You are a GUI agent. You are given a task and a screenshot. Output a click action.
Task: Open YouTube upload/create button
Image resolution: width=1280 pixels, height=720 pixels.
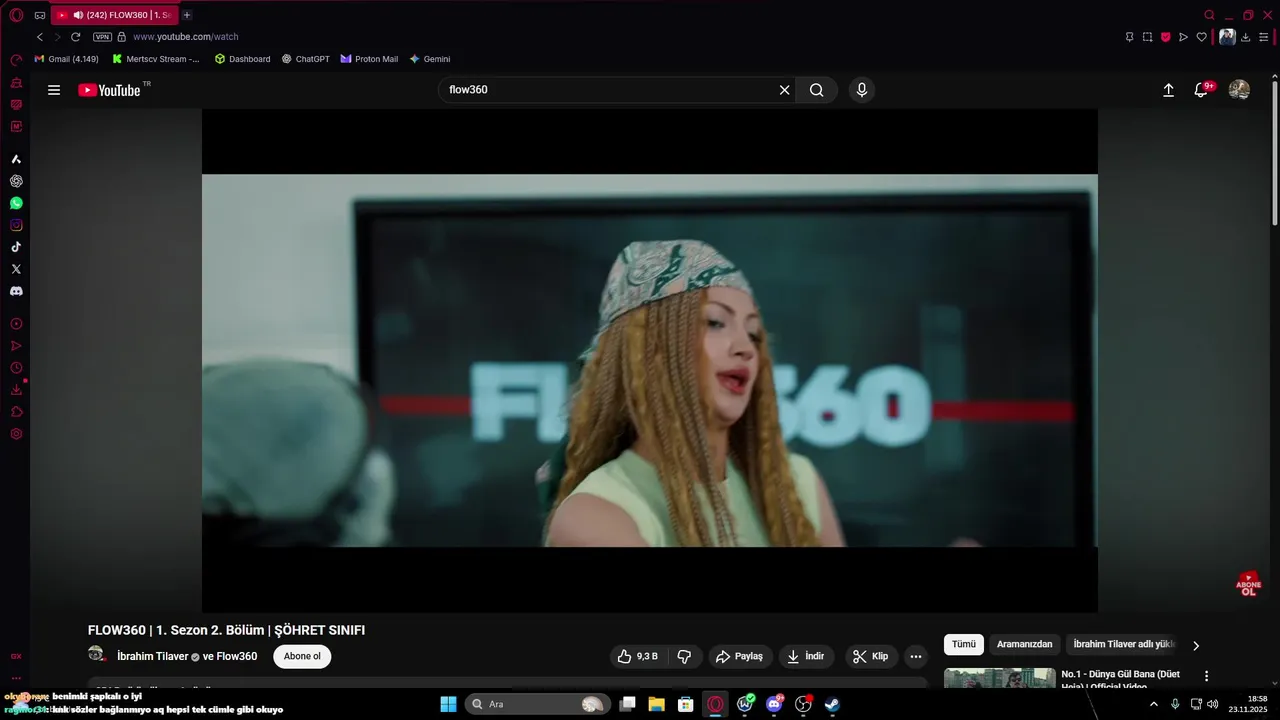1168,90
